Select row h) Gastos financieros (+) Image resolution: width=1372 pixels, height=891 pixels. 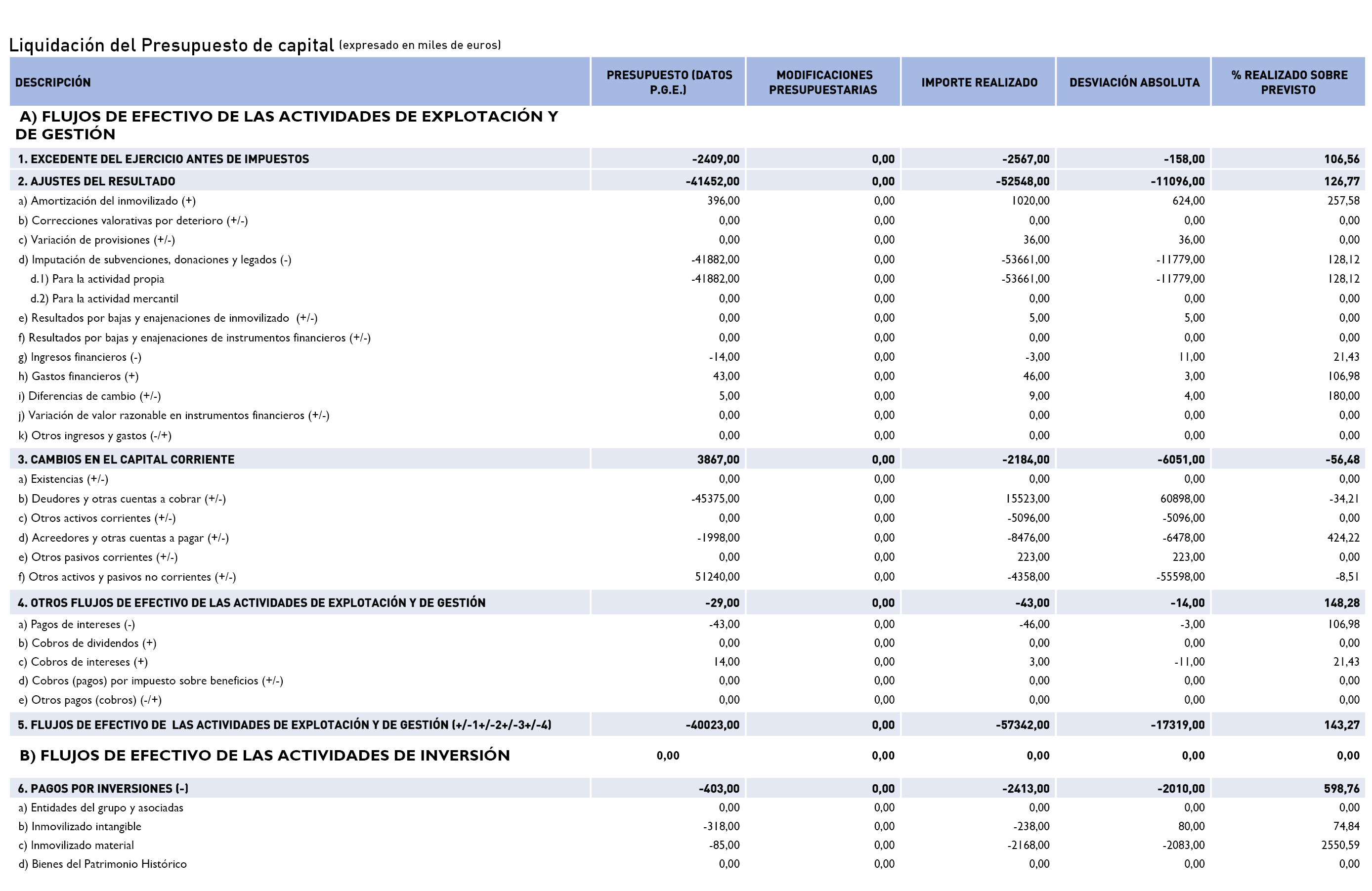pyautogui.click(x=687, y=377)
